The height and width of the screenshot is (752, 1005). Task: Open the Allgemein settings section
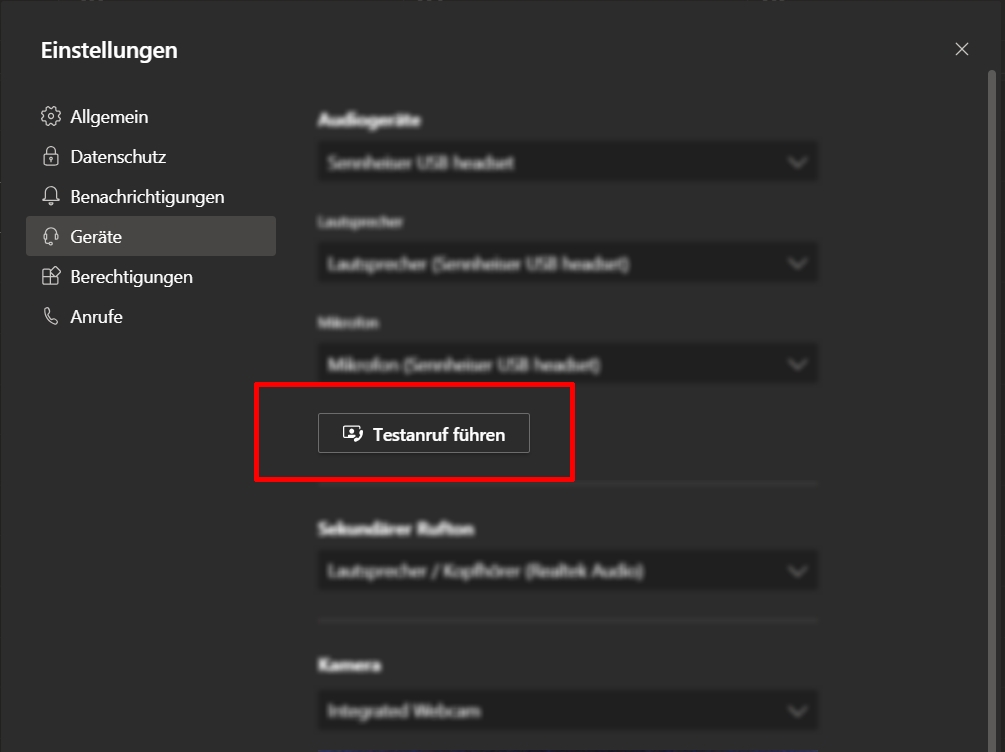click(151, 117)
